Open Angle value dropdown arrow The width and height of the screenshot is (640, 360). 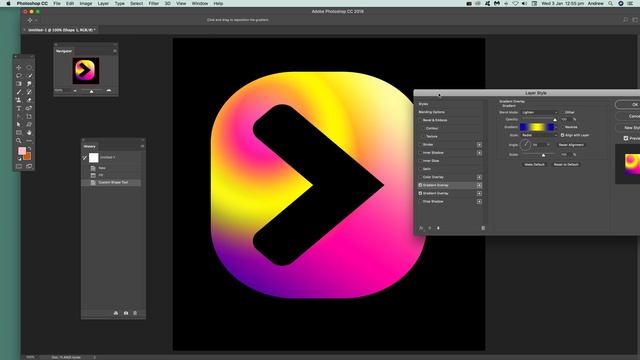pyautogui.click(x=548, y=145)
